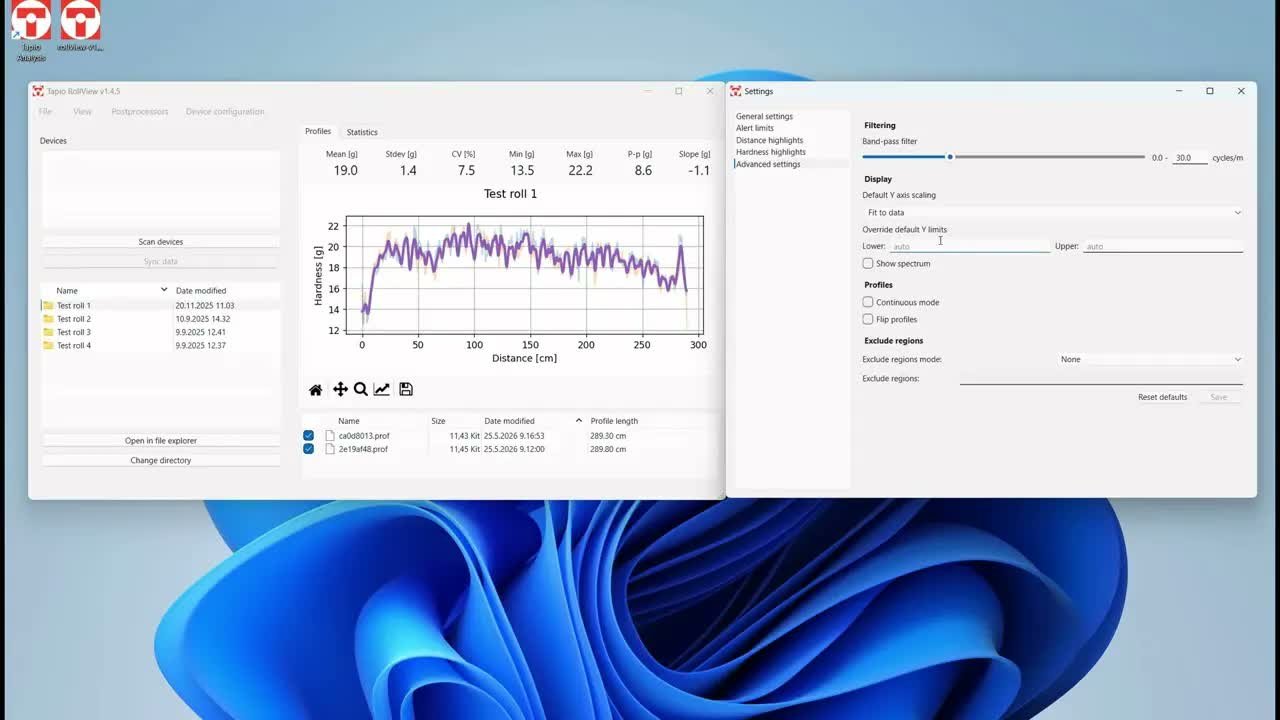
Task: Click the Max value 22.2
Action: click(580, 171)
